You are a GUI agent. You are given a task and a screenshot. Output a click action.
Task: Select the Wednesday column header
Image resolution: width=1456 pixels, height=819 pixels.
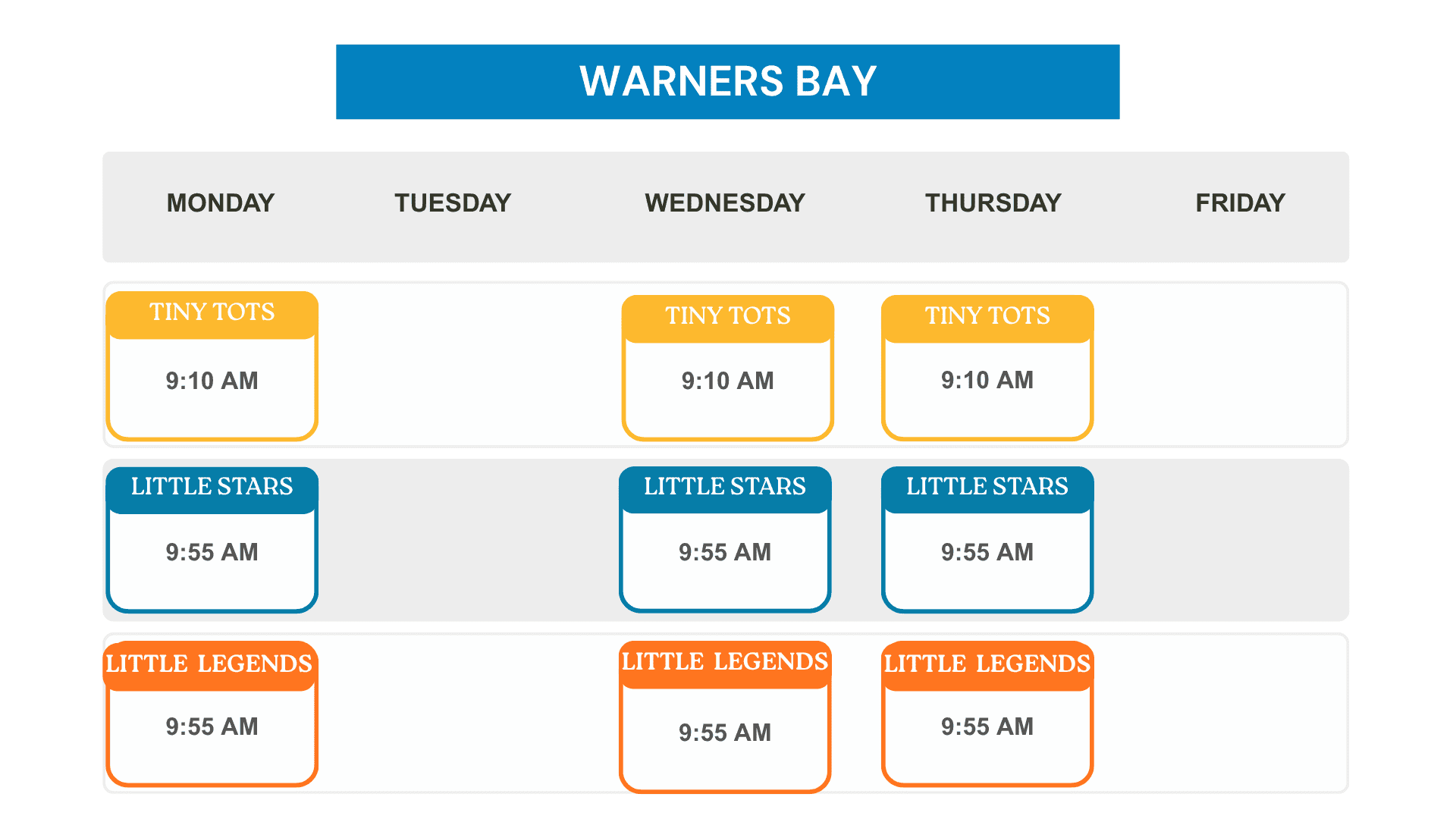tap(725, 203)
